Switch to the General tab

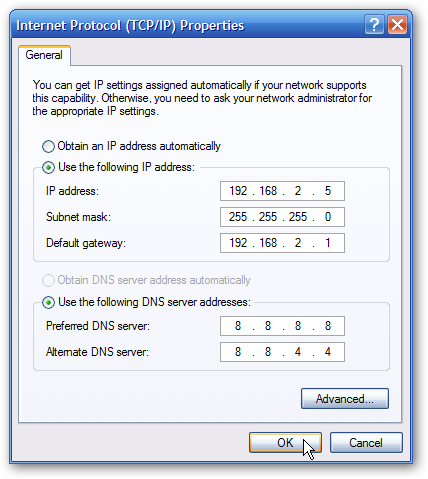point(44,55)
